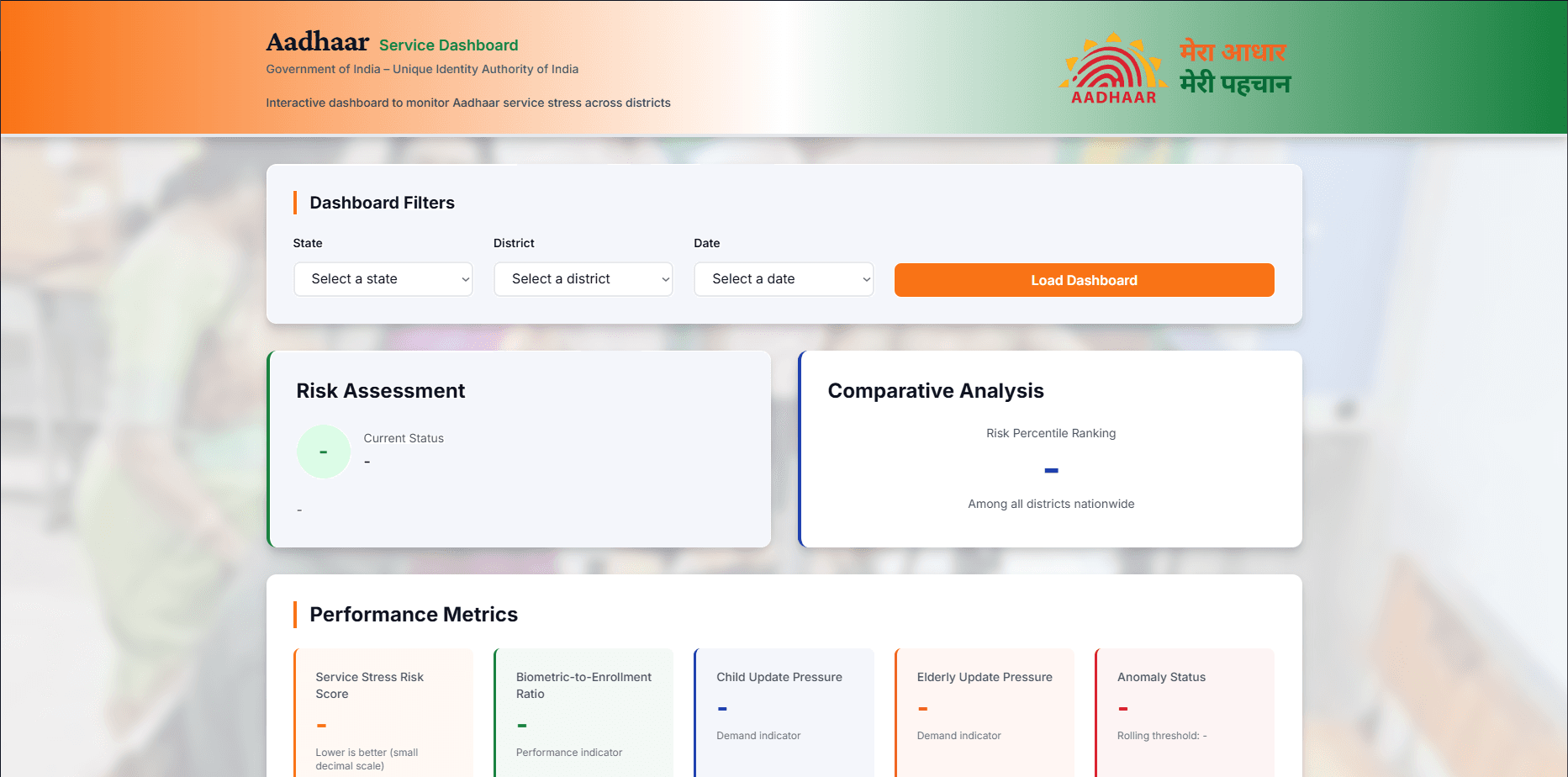Click the 'Elderly Update Pressure' label
The width and height of the screenshot is (1568, 777).
tap(985, 677)
